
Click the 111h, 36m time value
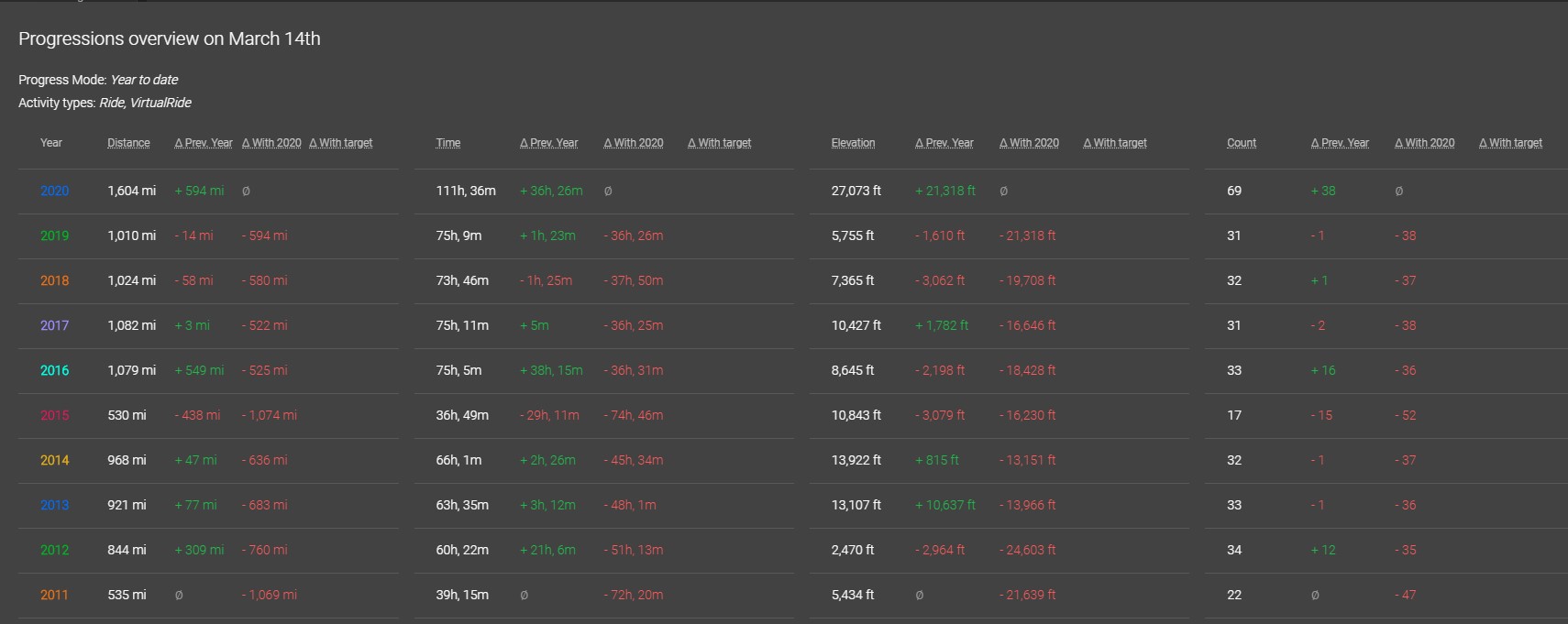tap(466, 191)
